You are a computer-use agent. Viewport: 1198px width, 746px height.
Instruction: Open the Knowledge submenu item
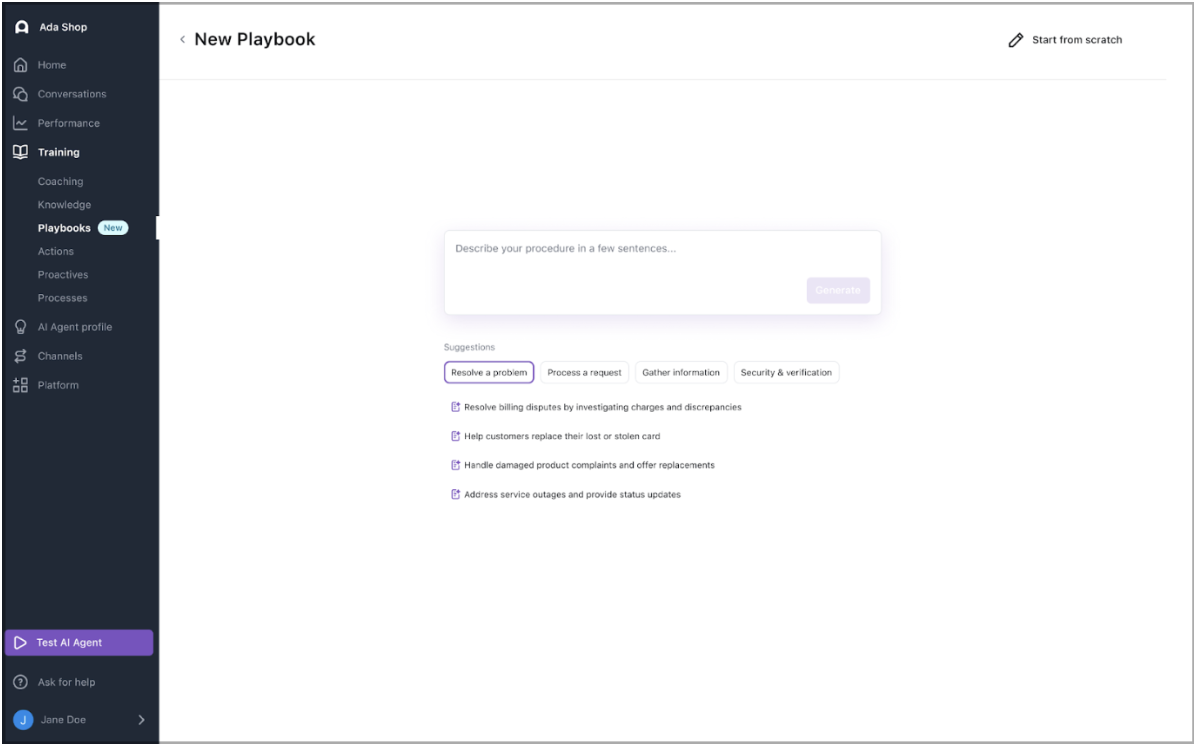point(64,205)
